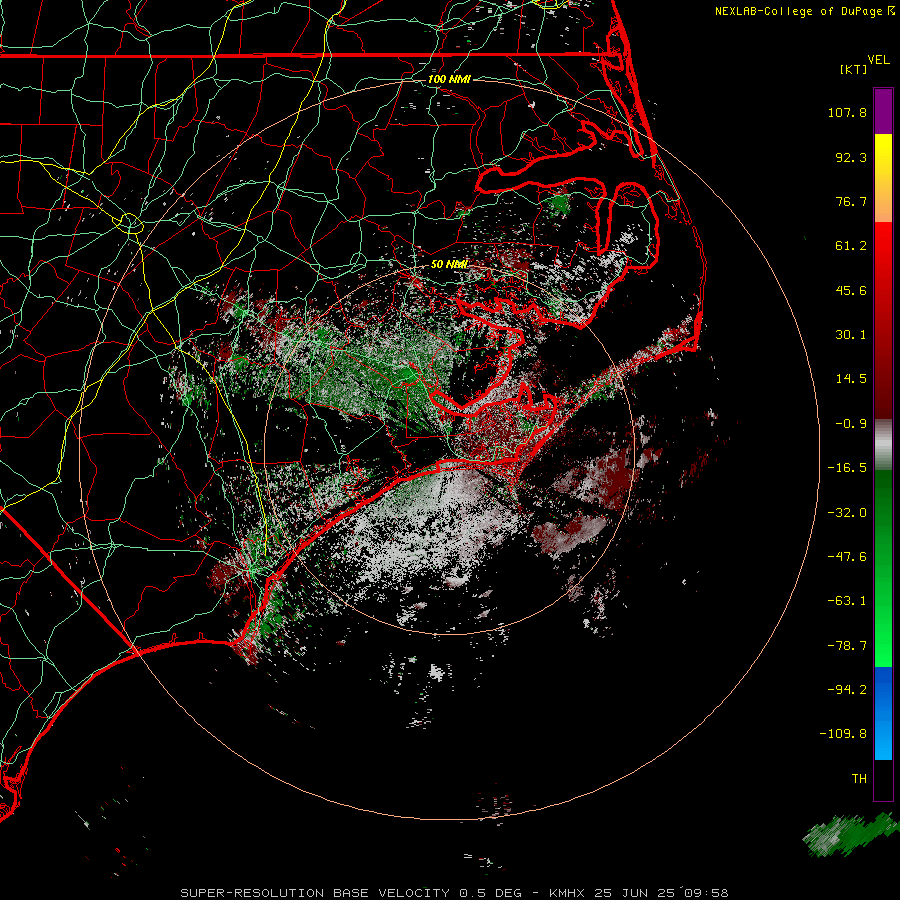Click the 107.8 value on velocity scale

tap(847, 112)
